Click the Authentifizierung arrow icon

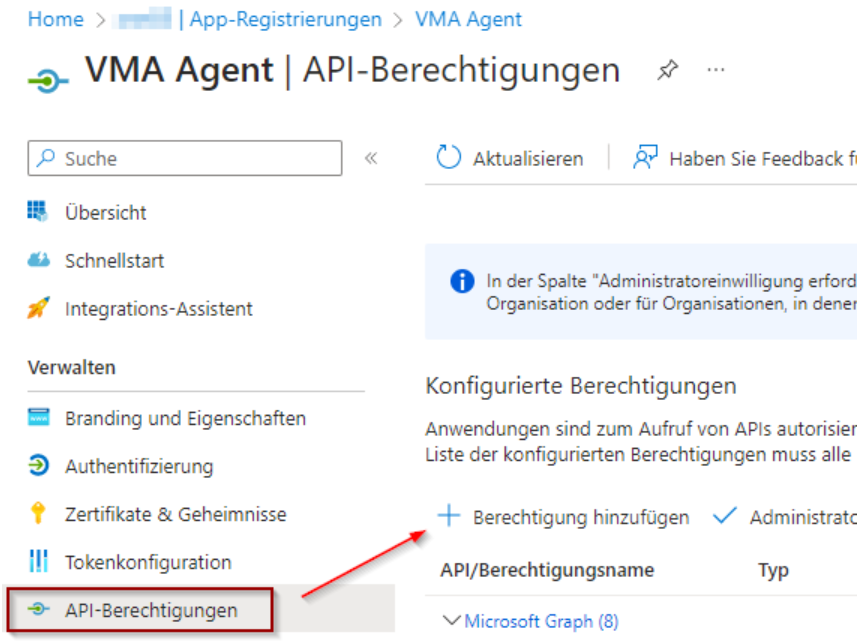tap(38, 465)
